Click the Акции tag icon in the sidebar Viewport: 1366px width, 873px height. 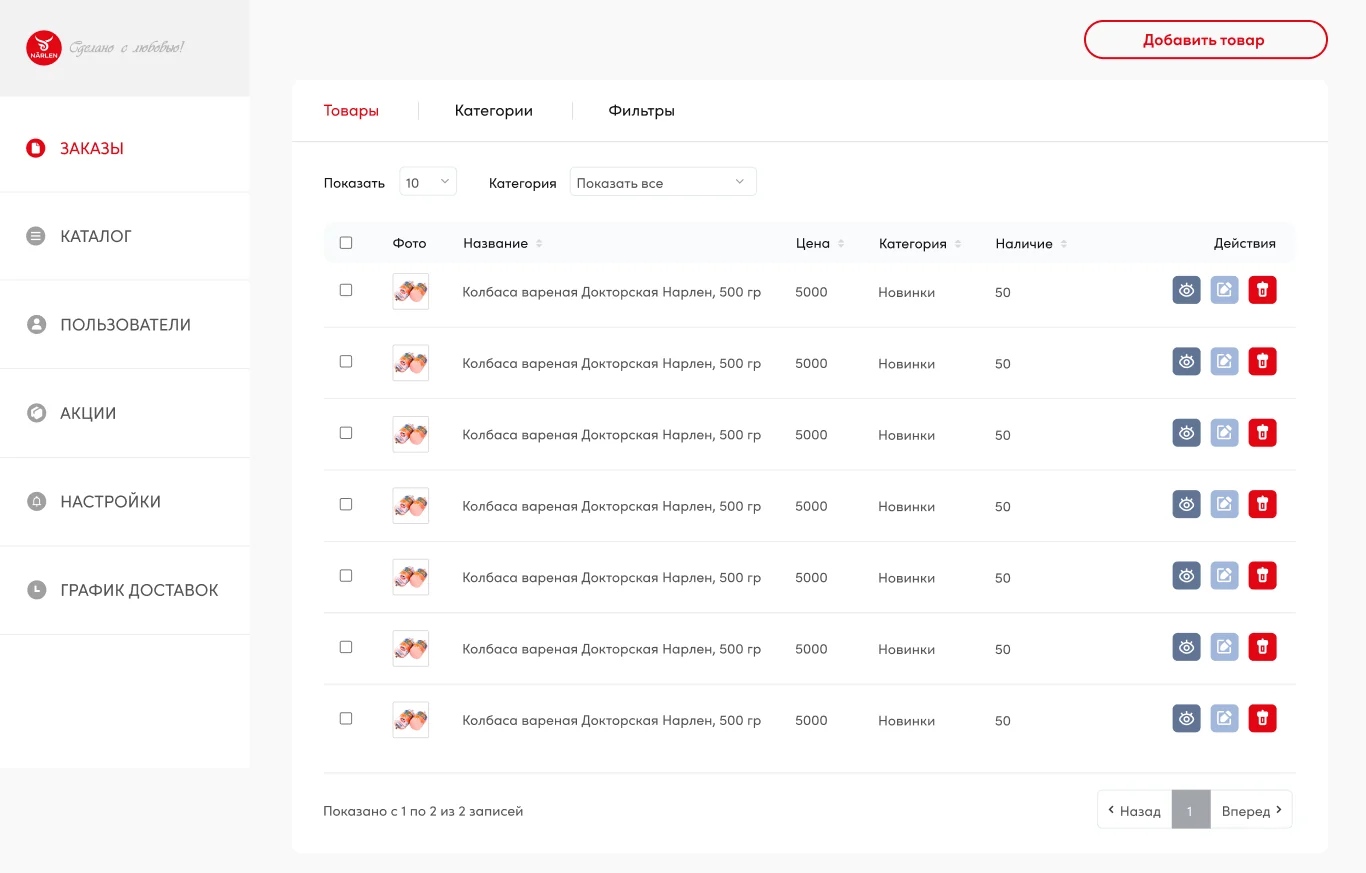click(36, 413)
